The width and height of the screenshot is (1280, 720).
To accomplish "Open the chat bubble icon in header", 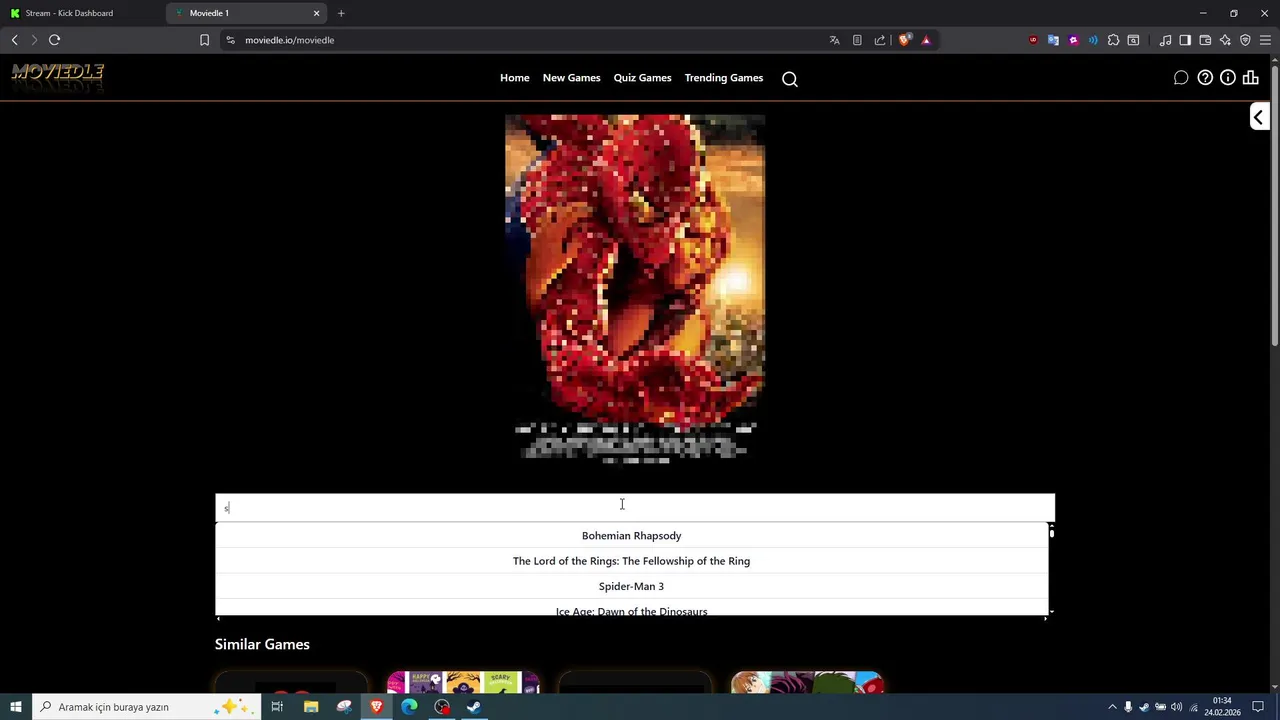I will (x=1181, y=78).
